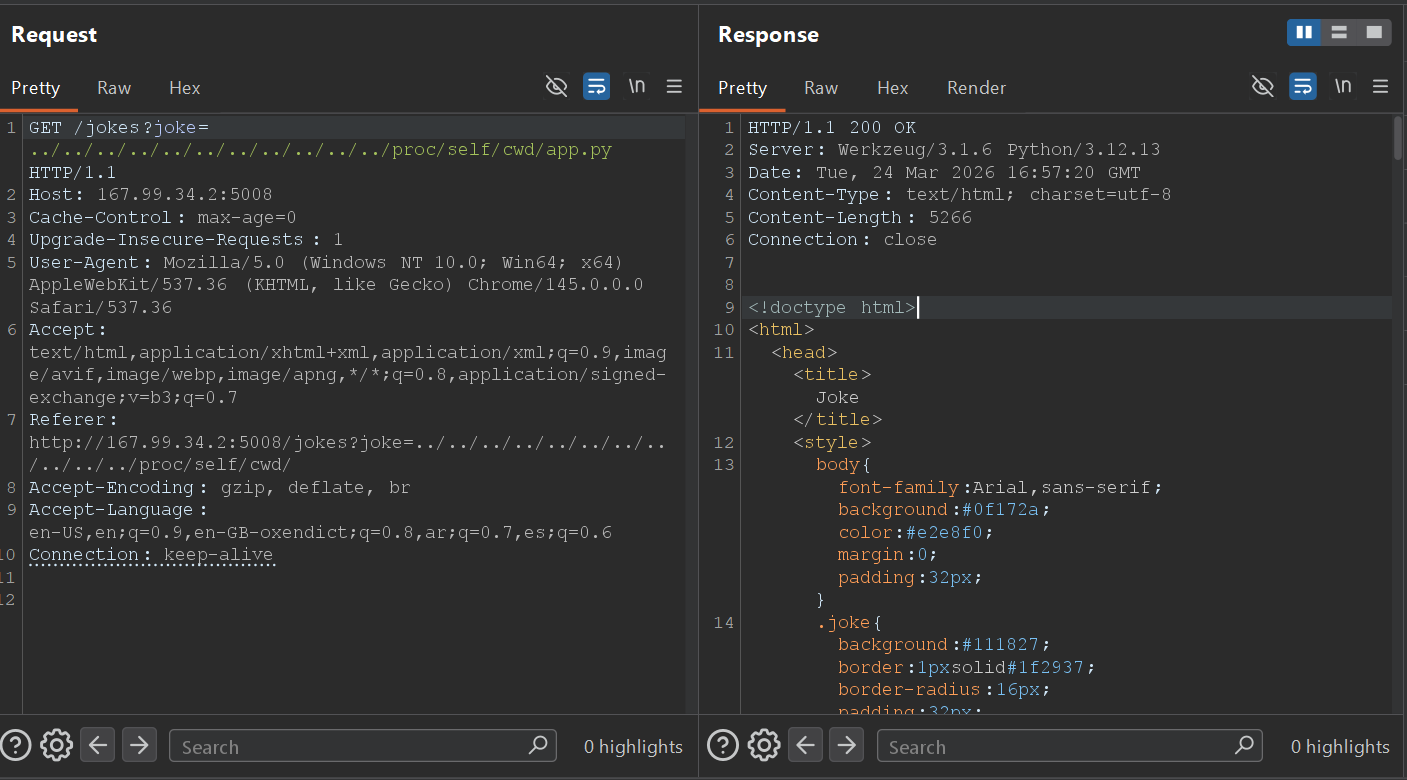1407x780 pixels.
Task: Switch to Pretty tab in Response
Action: (742, 88)
